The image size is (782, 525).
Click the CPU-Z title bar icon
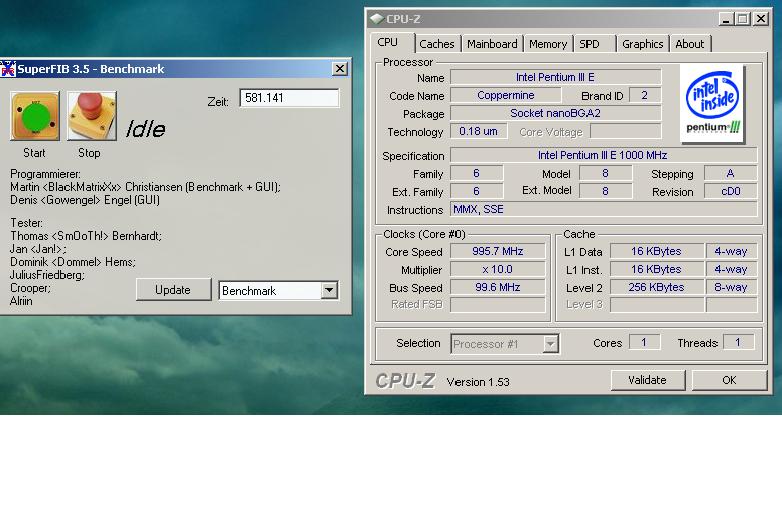pyautogui.click(x=377, y=19)
